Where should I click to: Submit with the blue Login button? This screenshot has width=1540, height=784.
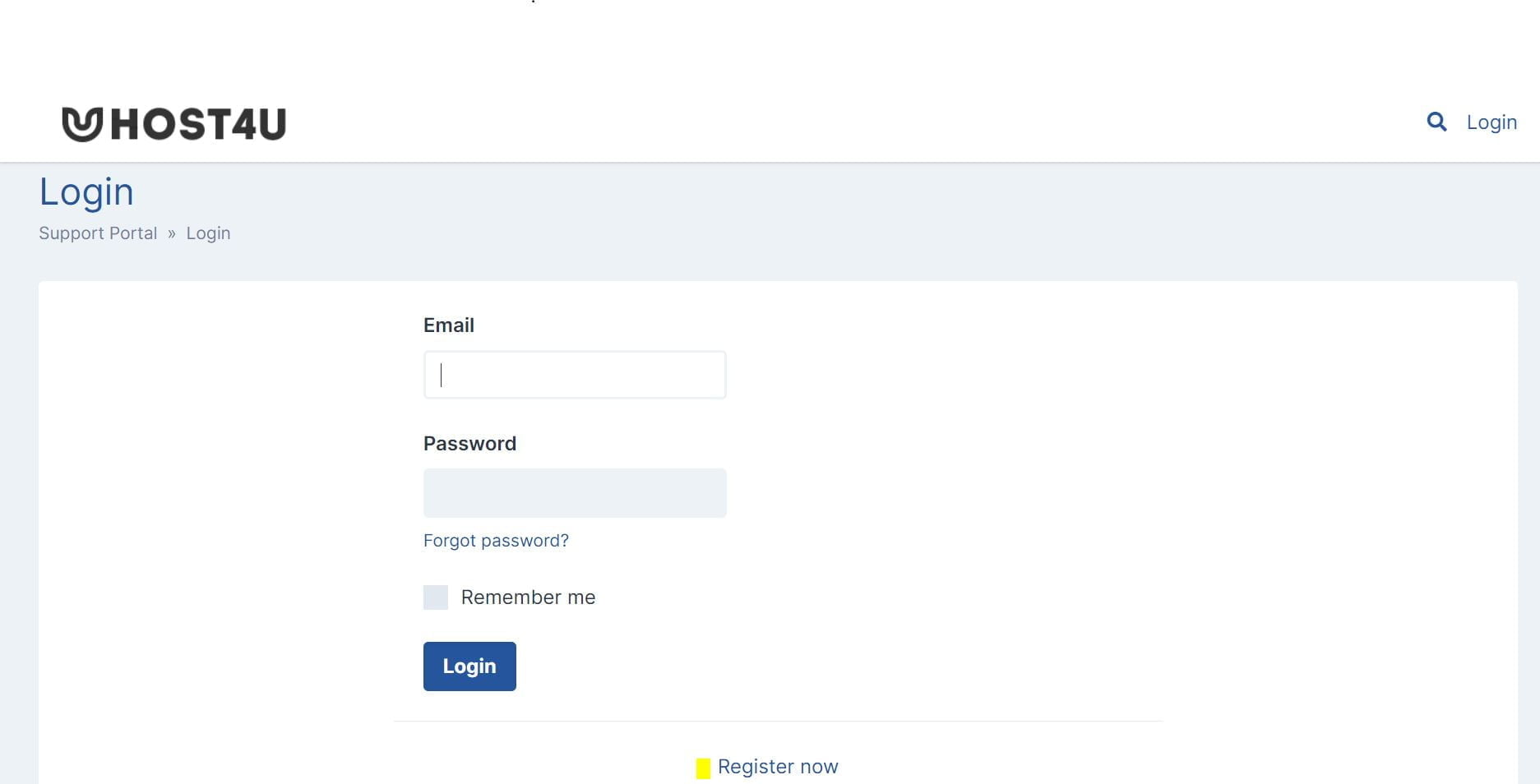coord(469,666)
